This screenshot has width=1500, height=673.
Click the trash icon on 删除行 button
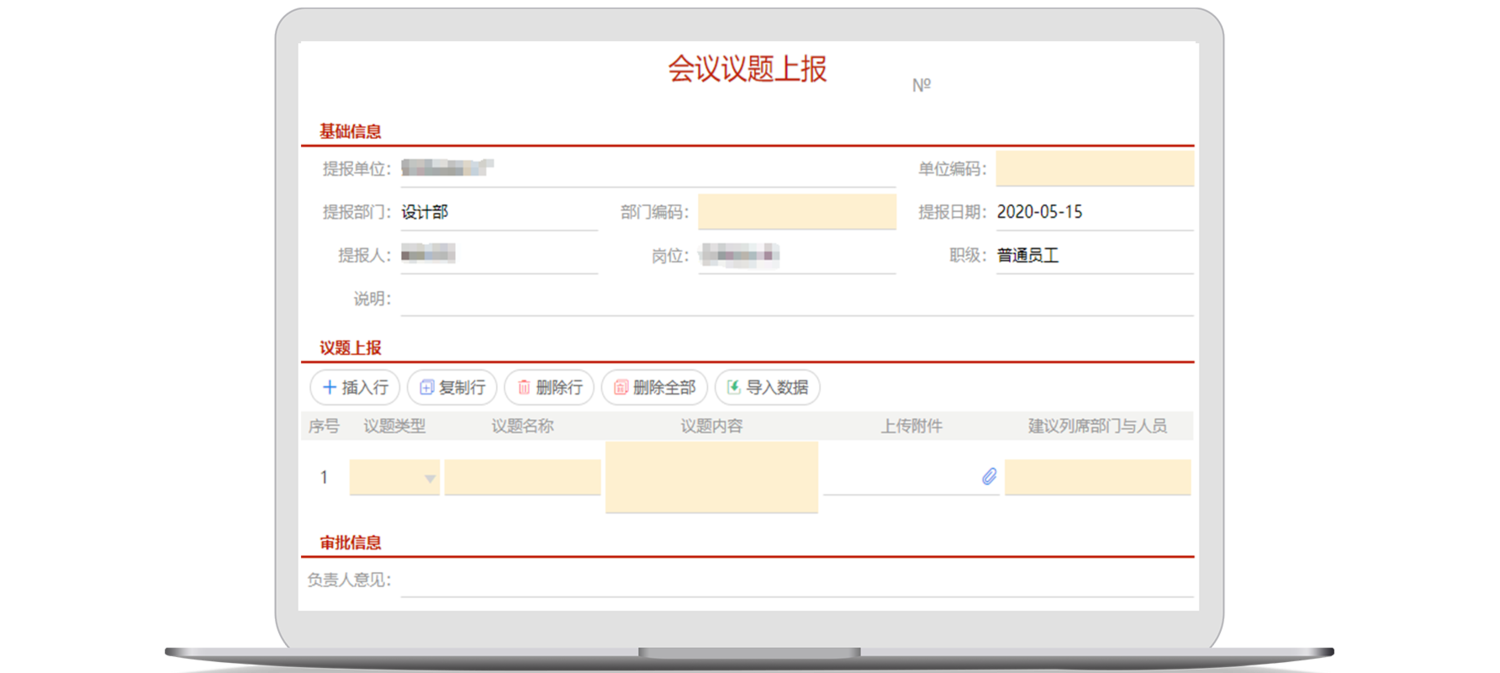point(524,388)
